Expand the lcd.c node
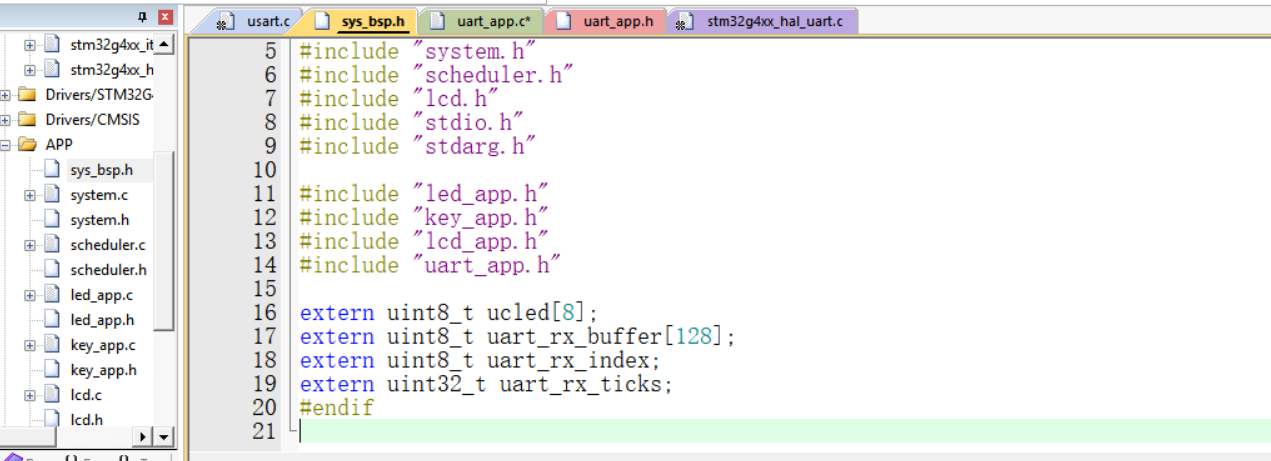1271x461 pixels. click(30, 395)
